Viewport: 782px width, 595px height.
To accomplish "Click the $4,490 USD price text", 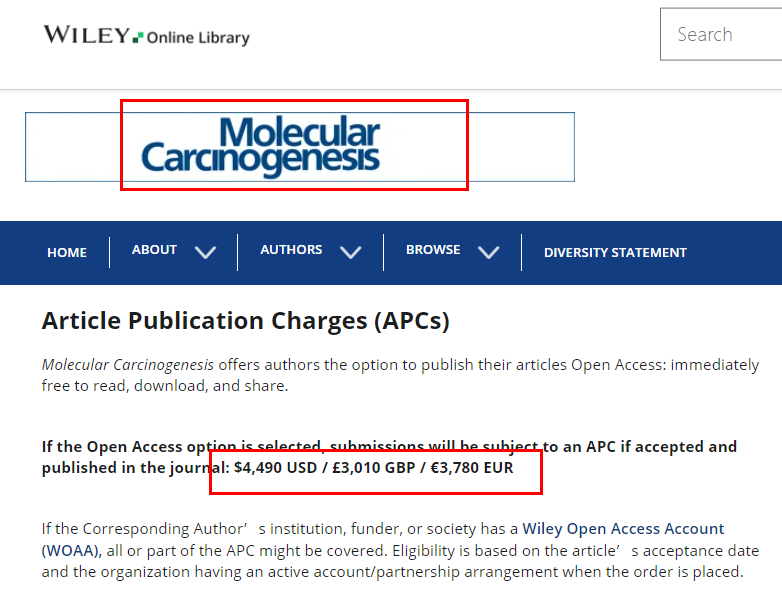I will click(x=275, y=468).
